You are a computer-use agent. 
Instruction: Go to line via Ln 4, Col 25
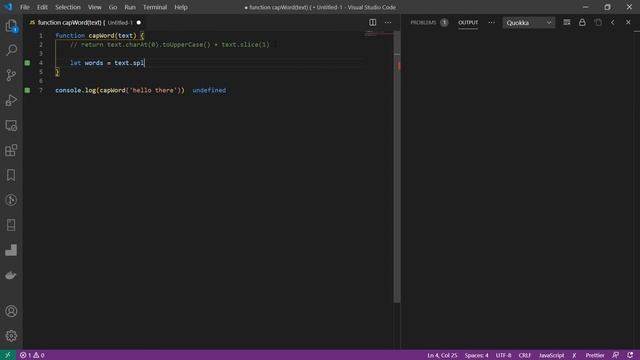(442, 355)
